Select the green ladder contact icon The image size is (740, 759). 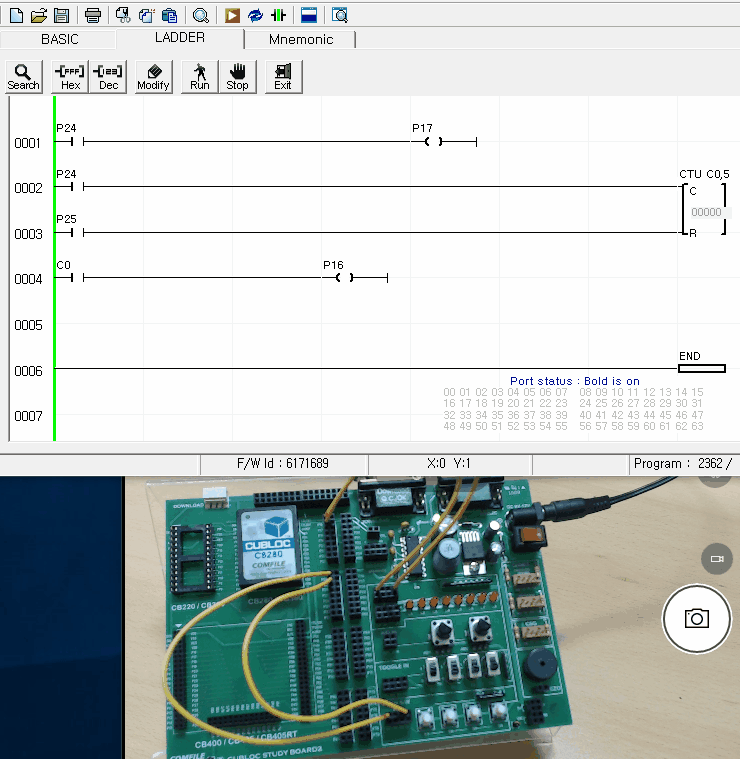279,15
